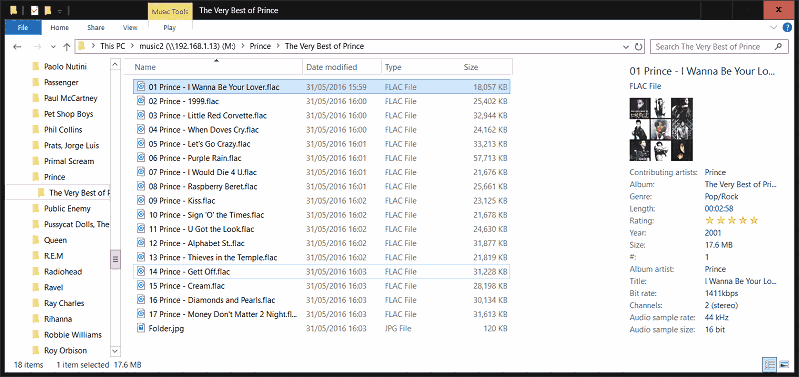Screen dimensions: 799x377
Task: Sort by the Size column header
Action: click(471, 67)
